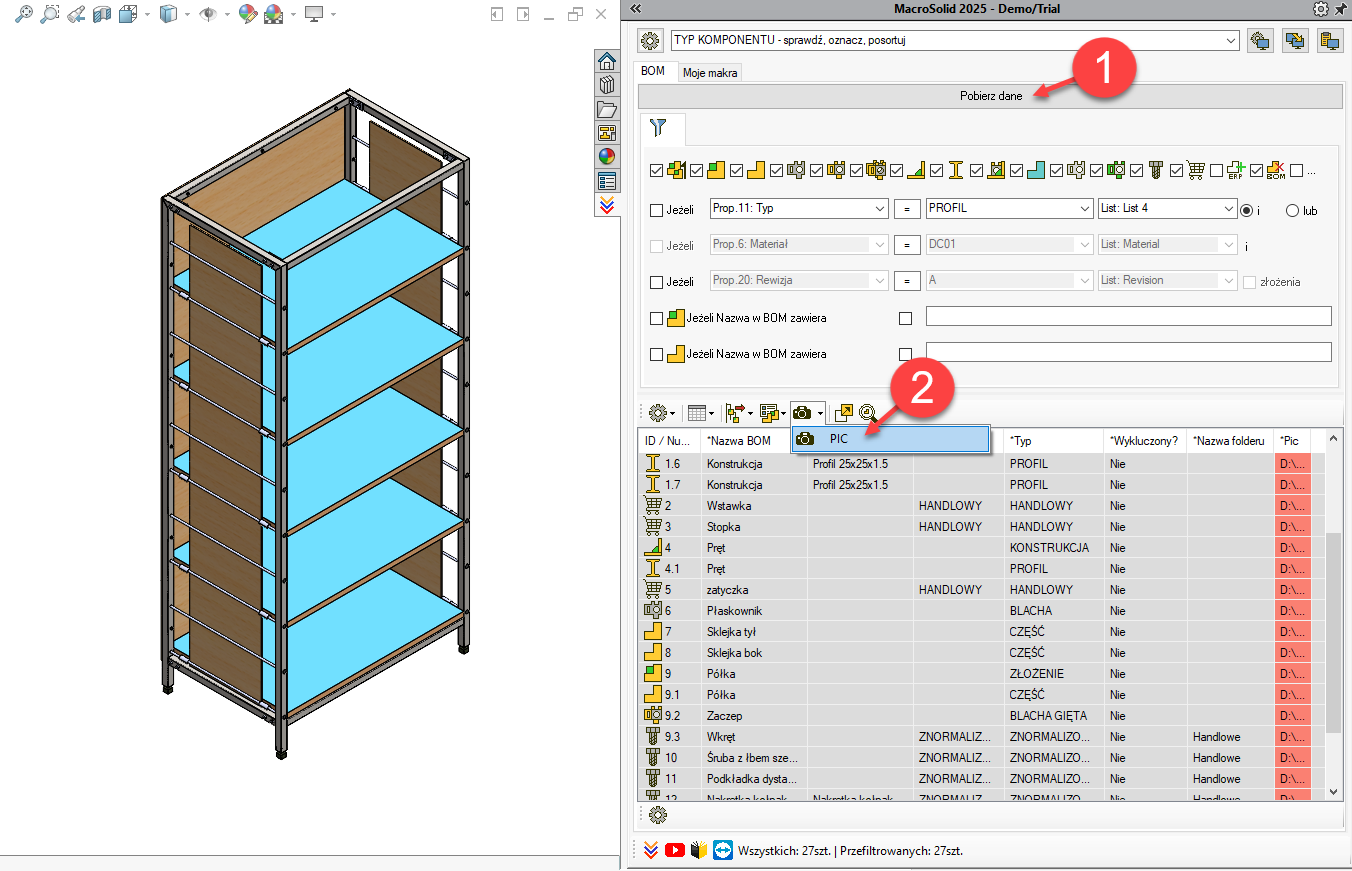Viewport: 1352px width, 871px height.
Task: Open the Appearances color ball pane tab
Action: pos(607,157)
